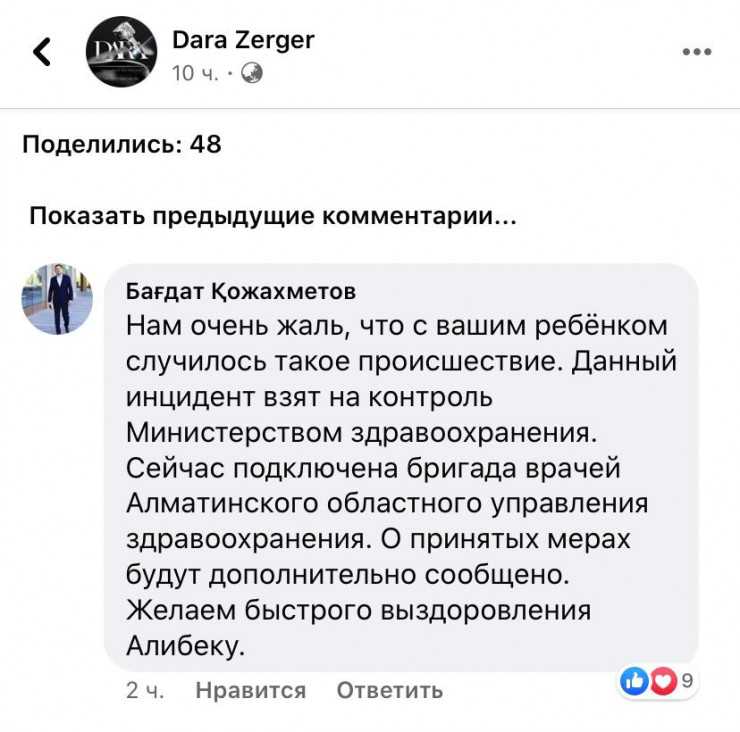
Task: View who shared via "Поделились: 48"
Action: point(122,144)
